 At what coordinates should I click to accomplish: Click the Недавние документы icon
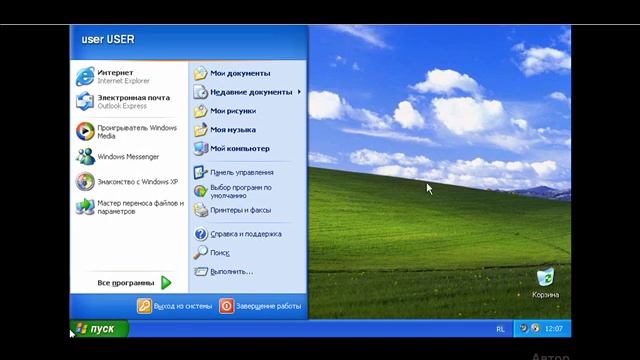click(x=200, y=92)
